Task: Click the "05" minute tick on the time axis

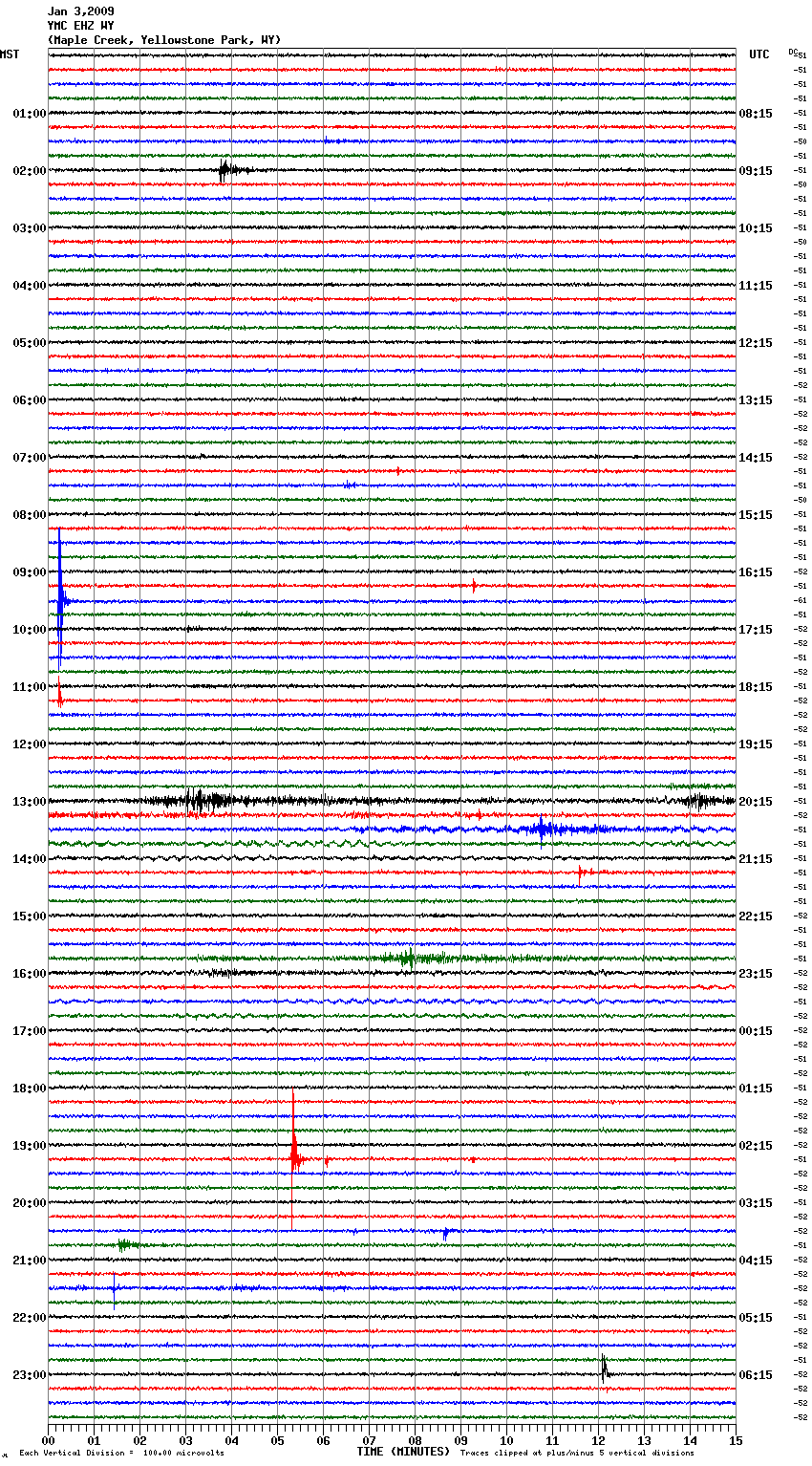Action: [277, 1440]
